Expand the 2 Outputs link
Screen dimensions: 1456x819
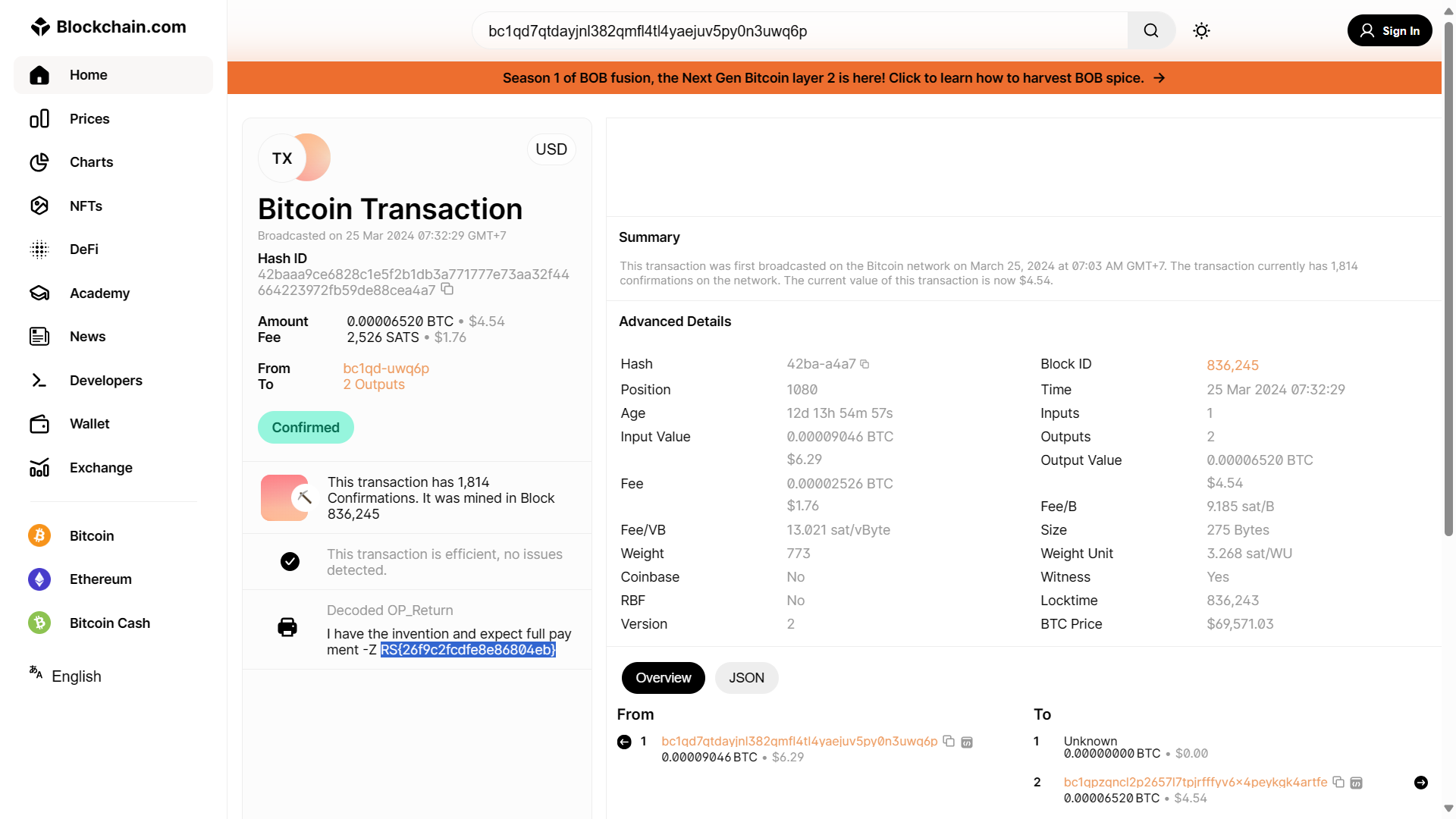click(x=374, y=384)
